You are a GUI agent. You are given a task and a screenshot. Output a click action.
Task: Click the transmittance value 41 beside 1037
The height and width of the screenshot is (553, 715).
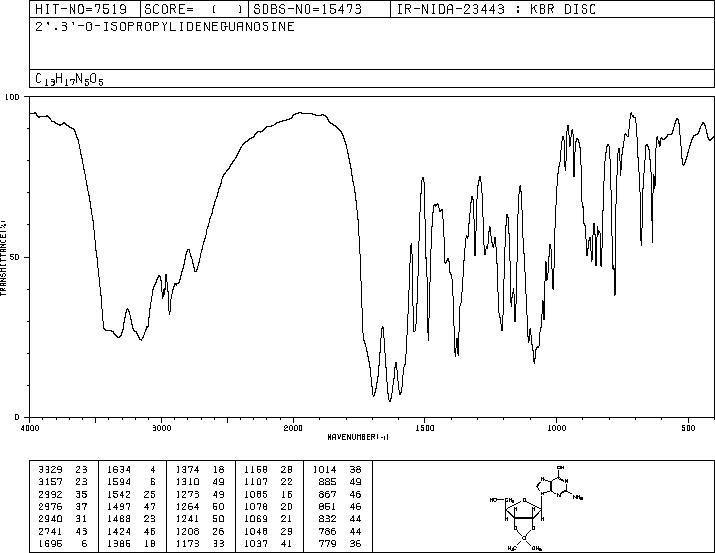tap(287, 543)
